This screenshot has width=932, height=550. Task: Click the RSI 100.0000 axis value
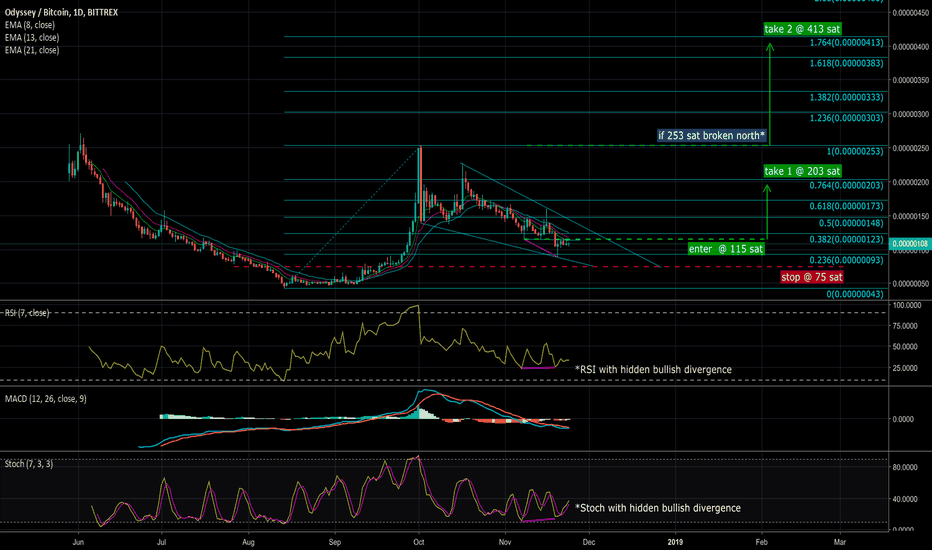coord(907,305)
